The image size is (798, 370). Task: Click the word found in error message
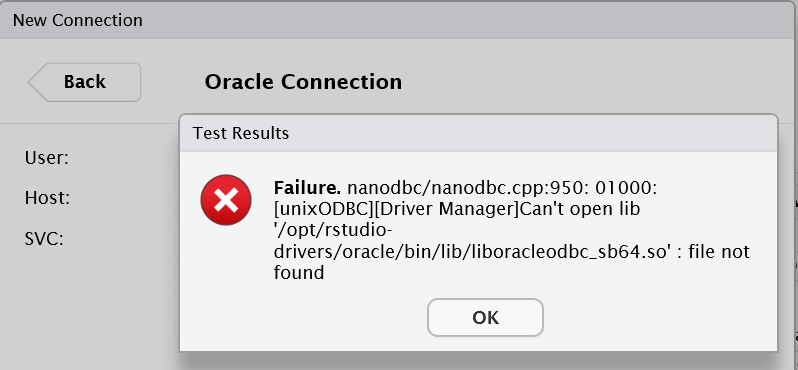[x=299, y=273]
